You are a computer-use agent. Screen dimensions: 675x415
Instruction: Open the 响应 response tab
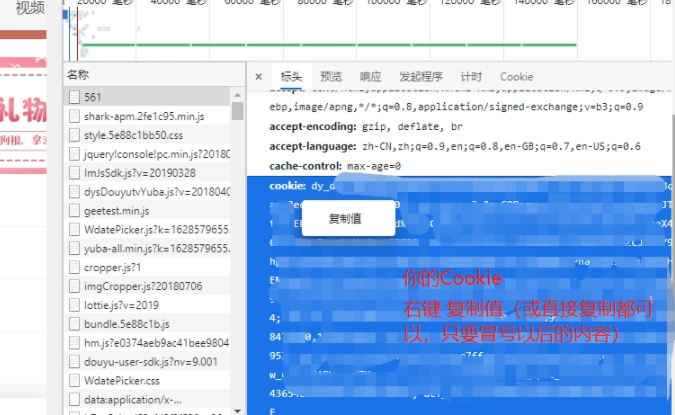point(370,77)
